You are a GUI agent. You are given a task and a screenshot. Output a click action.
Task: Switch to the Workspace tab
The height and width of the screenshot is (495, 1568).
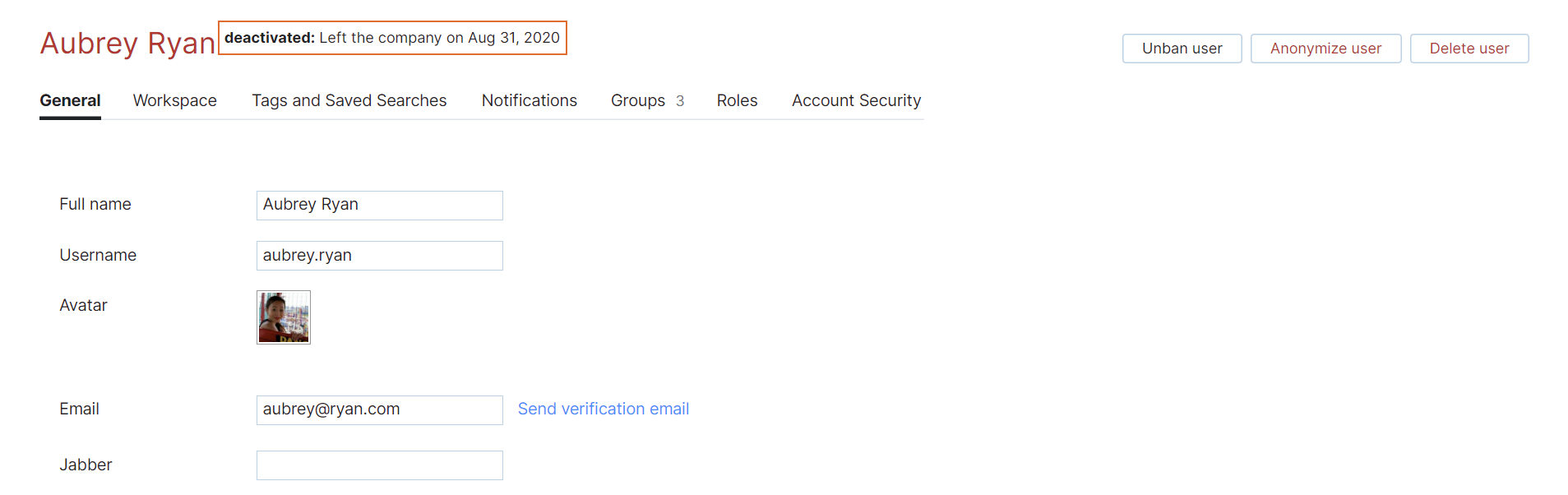174,100
